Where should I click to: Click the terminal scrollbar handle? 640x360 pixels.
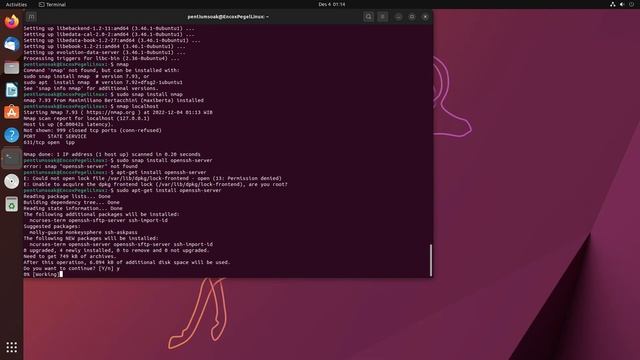(x=431, y=260)
